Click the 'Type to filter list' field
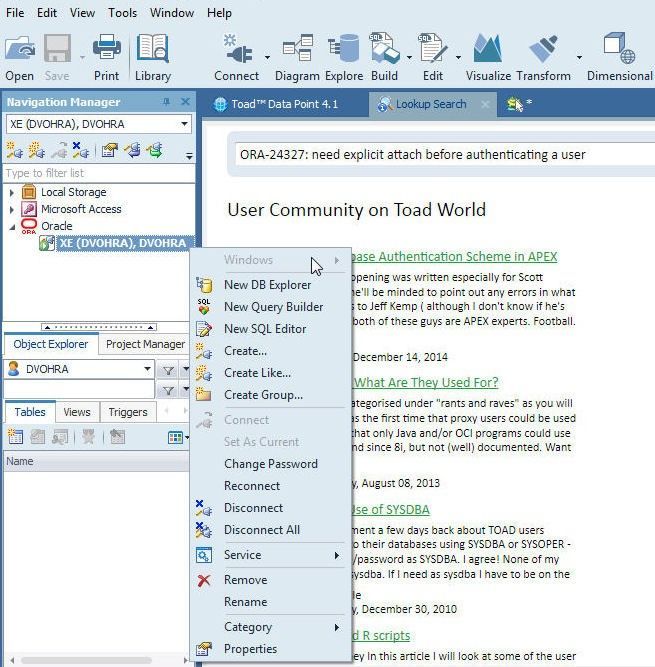Image resolution: width=655 pixels, height=667 pixels. pyautogui.click(x=99, y=173)
